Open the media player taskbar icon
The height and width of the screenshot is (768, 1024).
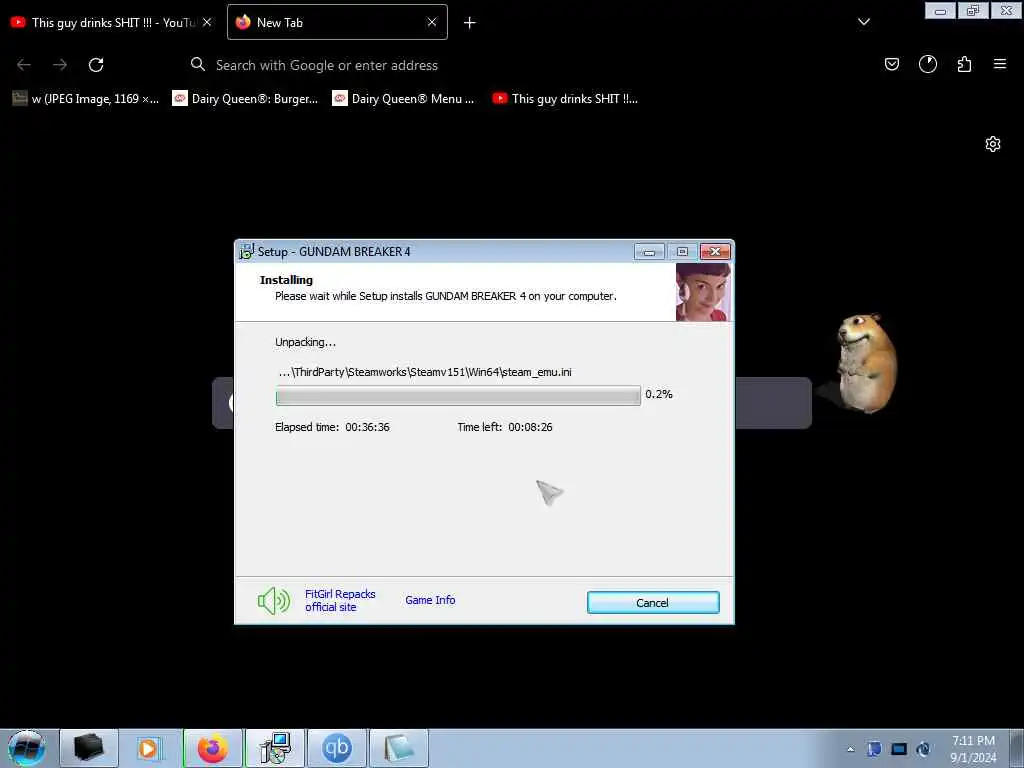coord(151,748)
